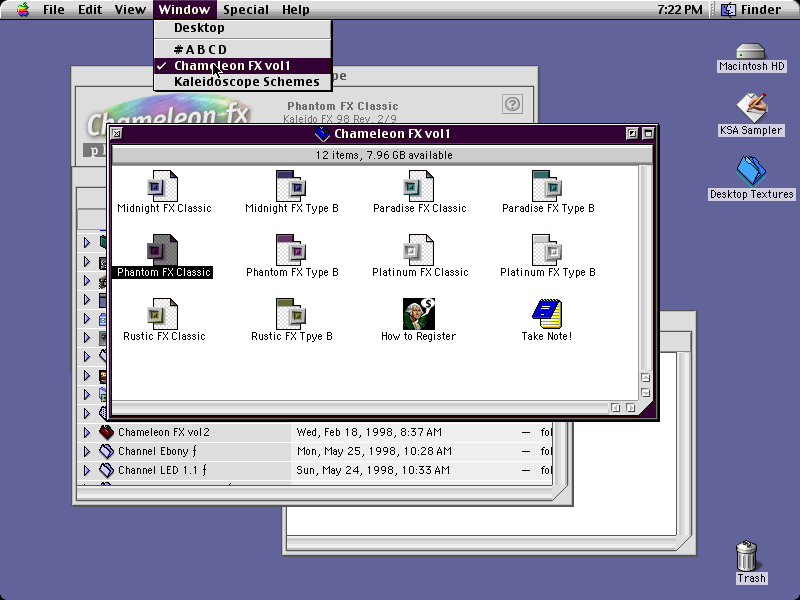Open the File menu
Screen dimensions: 800x600
54,9
